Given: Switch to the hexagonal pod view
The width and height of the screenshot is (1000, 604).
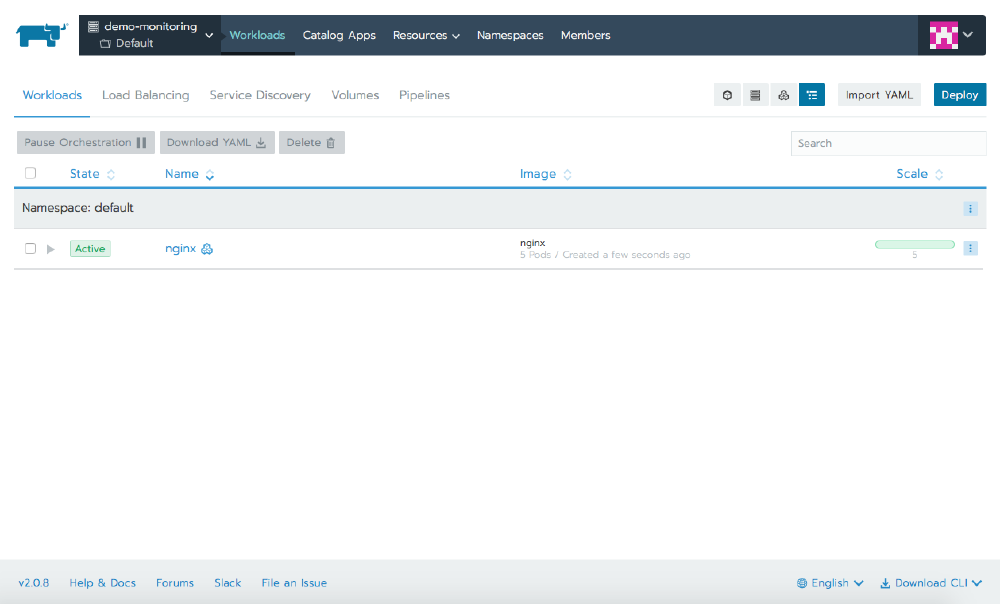Looking at the screenshot, I should click(727, 94).
